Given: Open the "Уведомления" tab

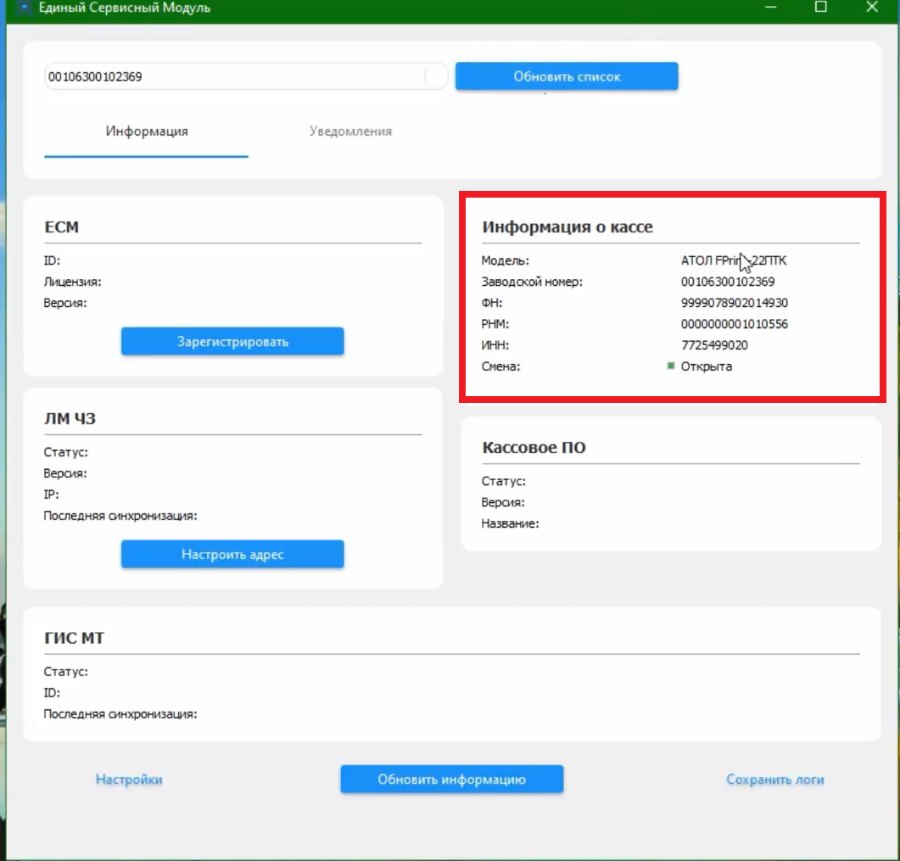Looking at the screenshot, I should tap(350, 131).
